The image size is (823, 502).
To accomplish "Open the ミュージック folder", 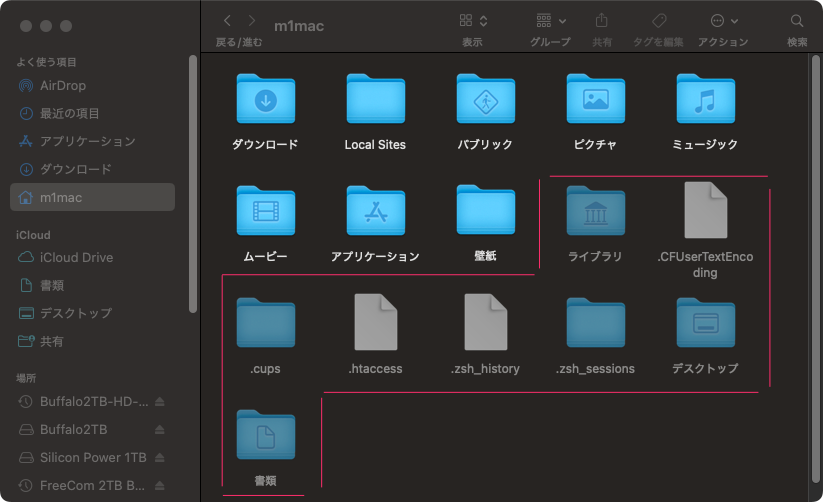I will click(705, 99).
